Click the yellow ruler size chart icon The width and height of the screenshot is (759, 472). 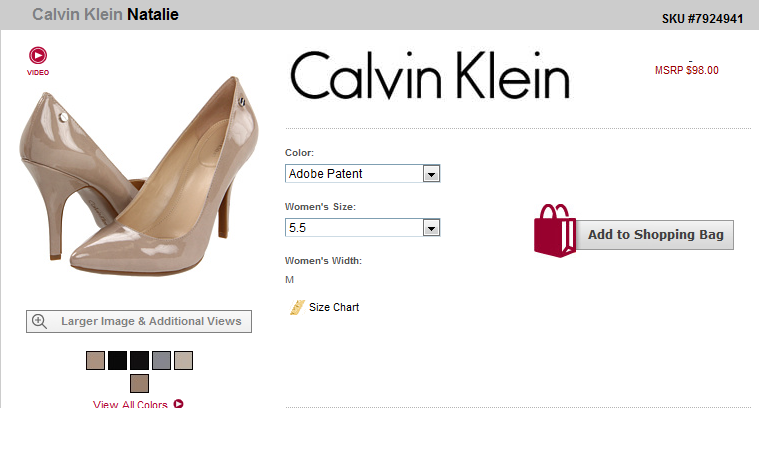[x=296, y=307]
